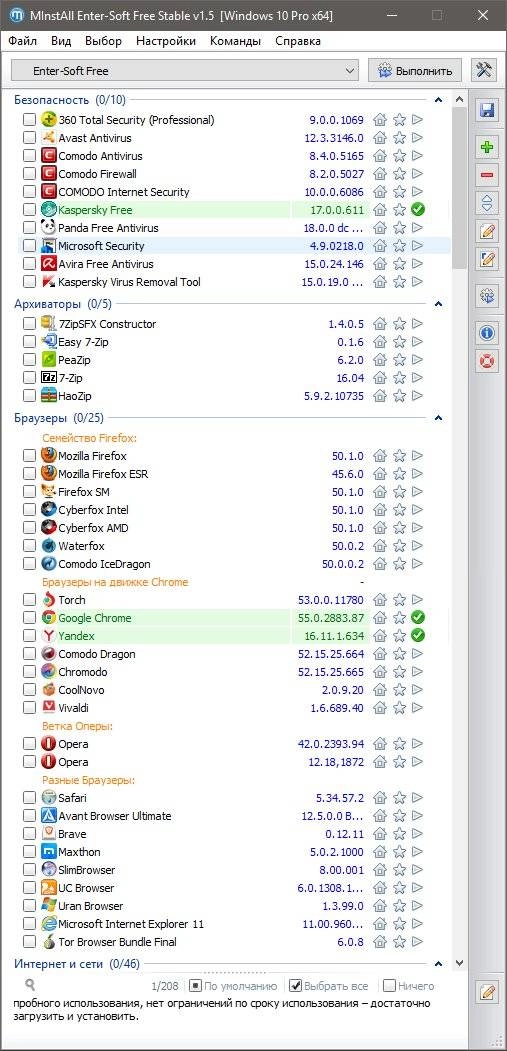Click the edit note (pencil) sidebar icon
Image resolution: width=507 pixels, height=1051 pixels.
(487, 231)
